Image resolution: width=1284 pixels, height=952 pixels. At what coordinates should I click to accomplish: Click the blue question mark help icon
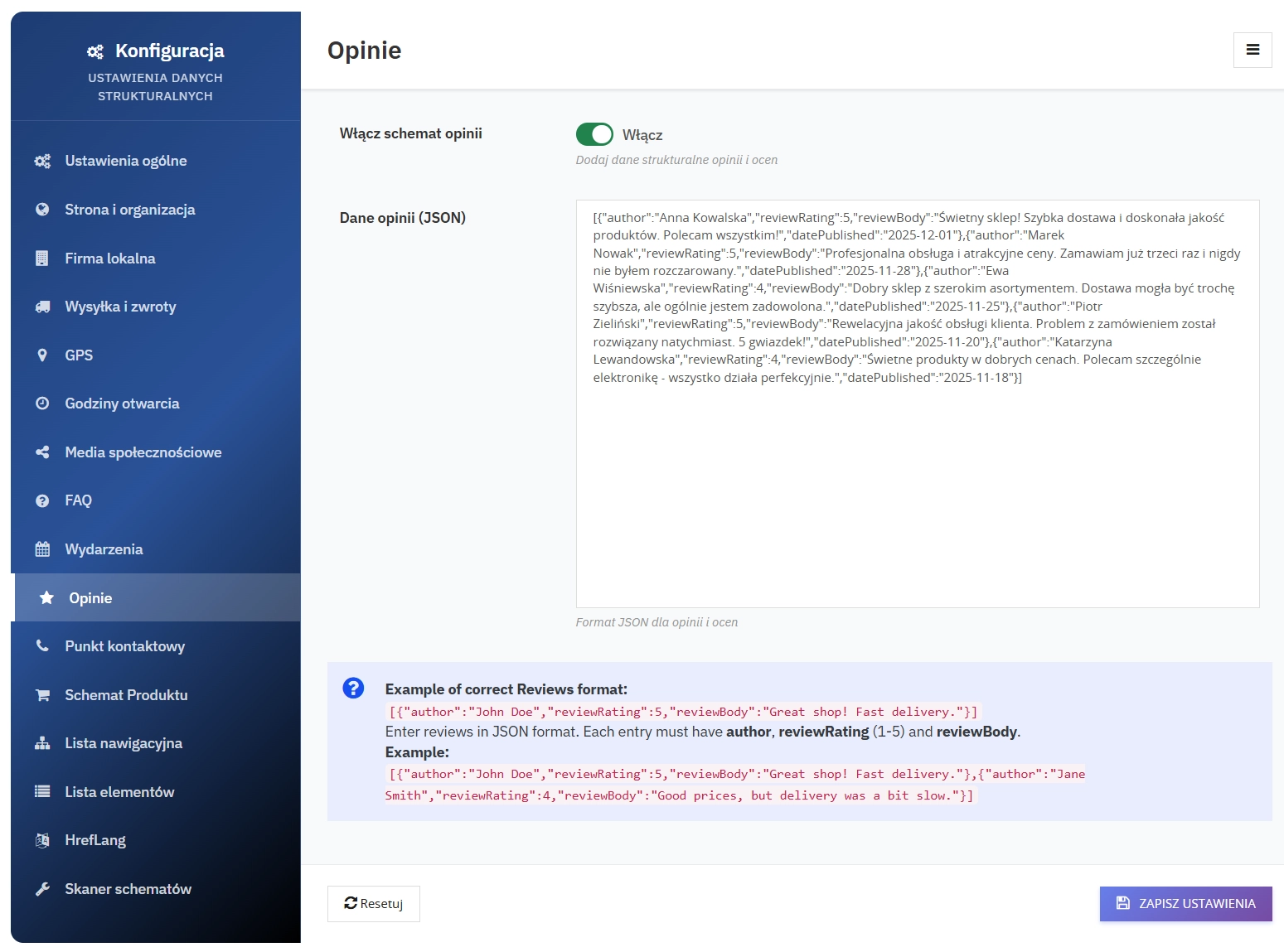click(x=353, y=689)
